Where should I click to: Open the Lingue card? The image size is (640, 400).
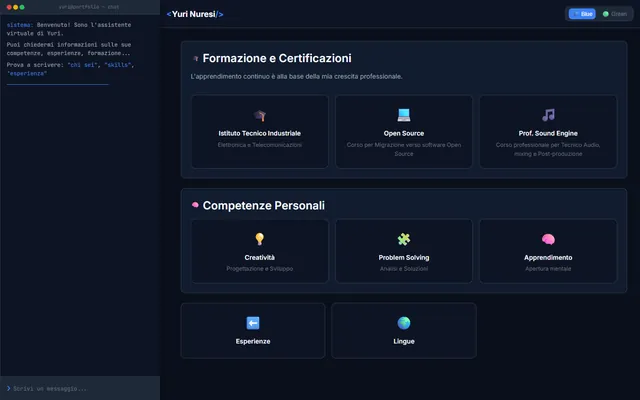(404, 331)
